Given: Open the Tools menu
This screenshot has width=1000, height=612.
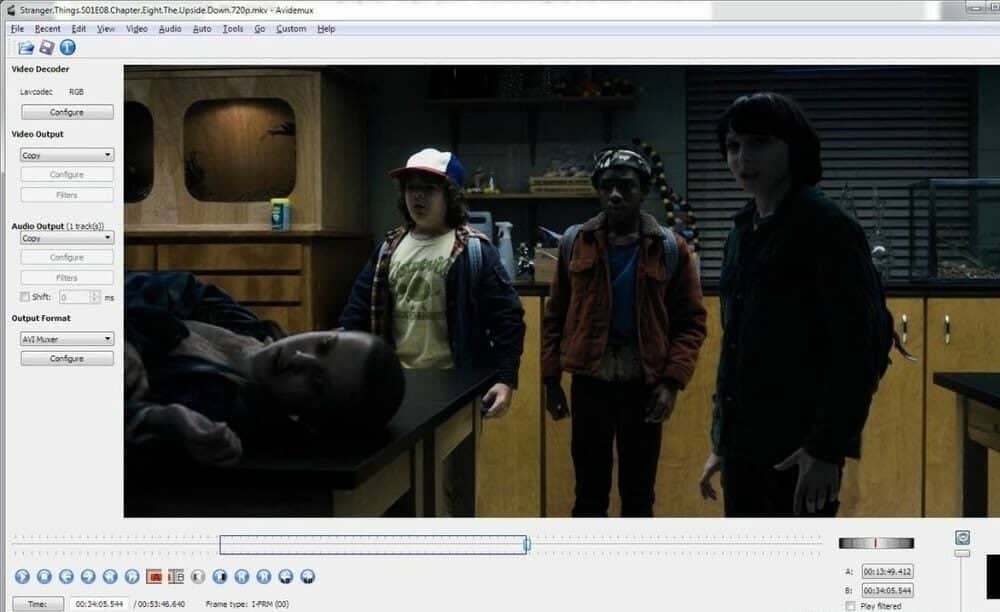Looking at the screenshot, I should pyautogui.click(x=233, y=29).
